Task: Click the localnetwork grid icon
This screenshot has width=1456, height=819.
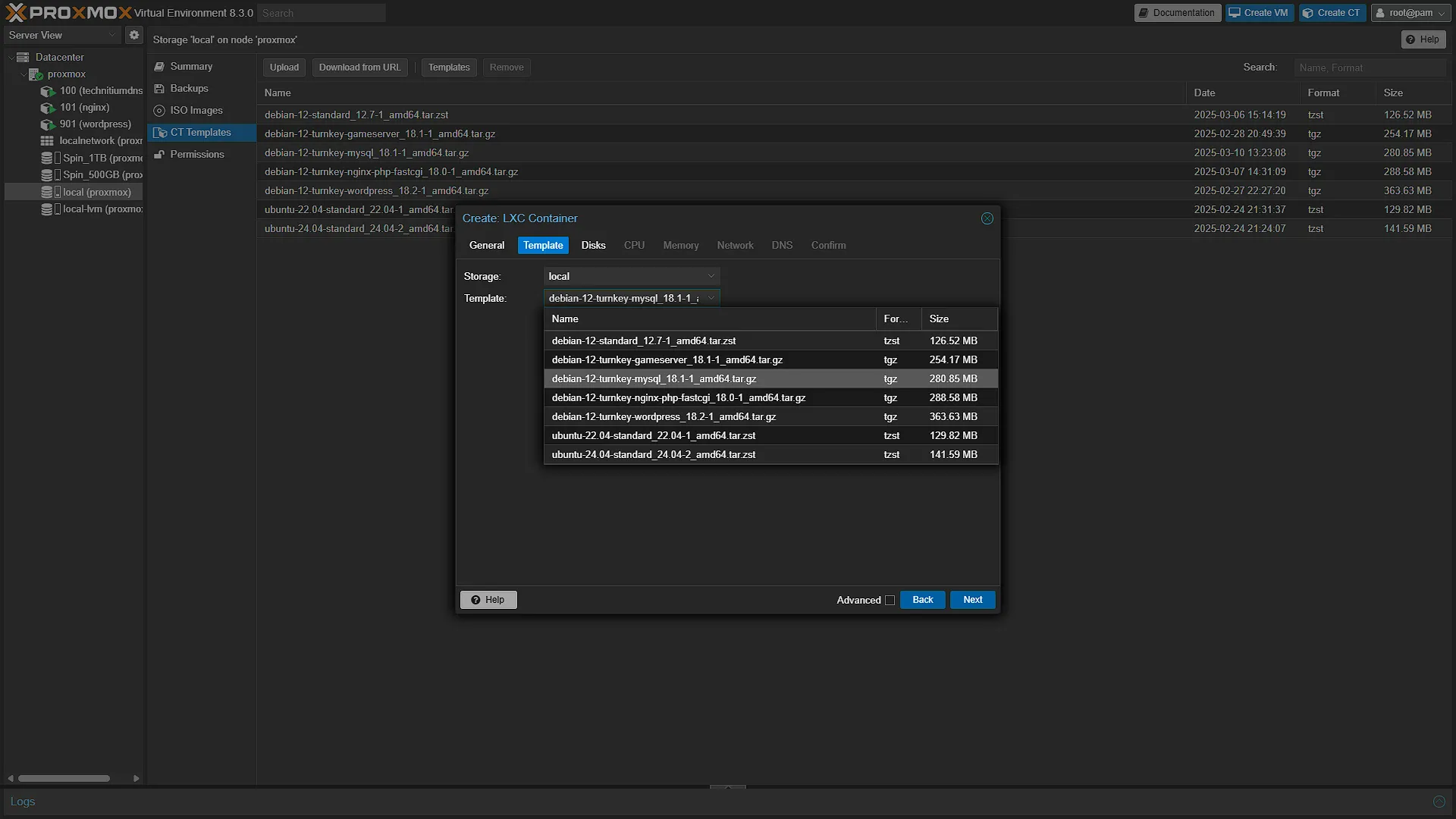Action: point(47,141)
